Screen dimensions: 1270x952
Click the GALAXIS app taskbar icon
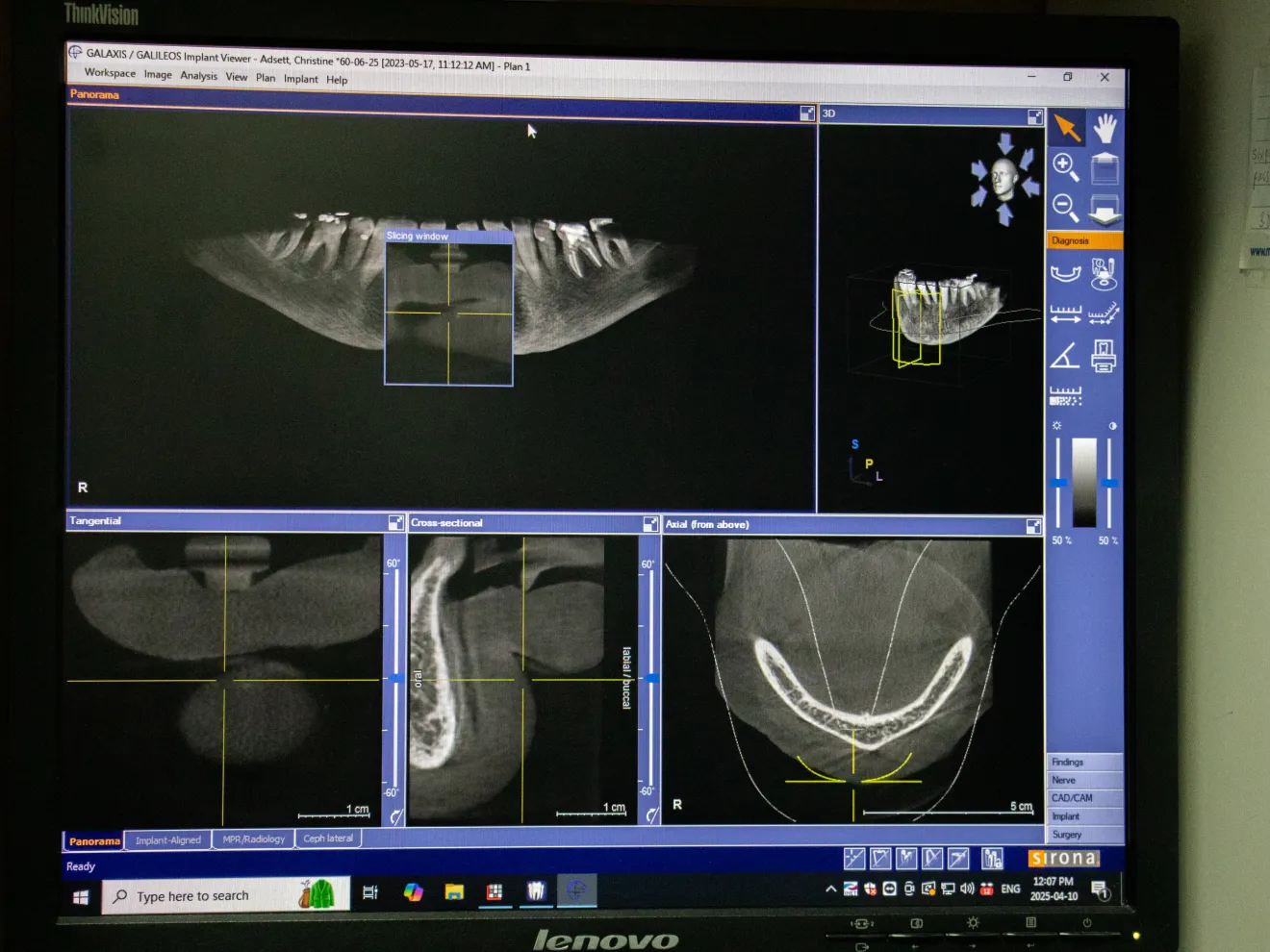(577, 890)
